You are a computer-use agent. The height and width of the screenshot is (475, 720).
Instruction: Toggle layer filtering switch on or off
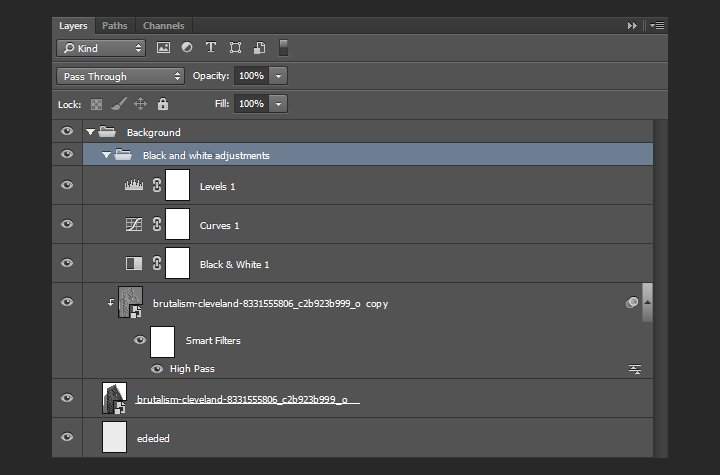point(283,48)
